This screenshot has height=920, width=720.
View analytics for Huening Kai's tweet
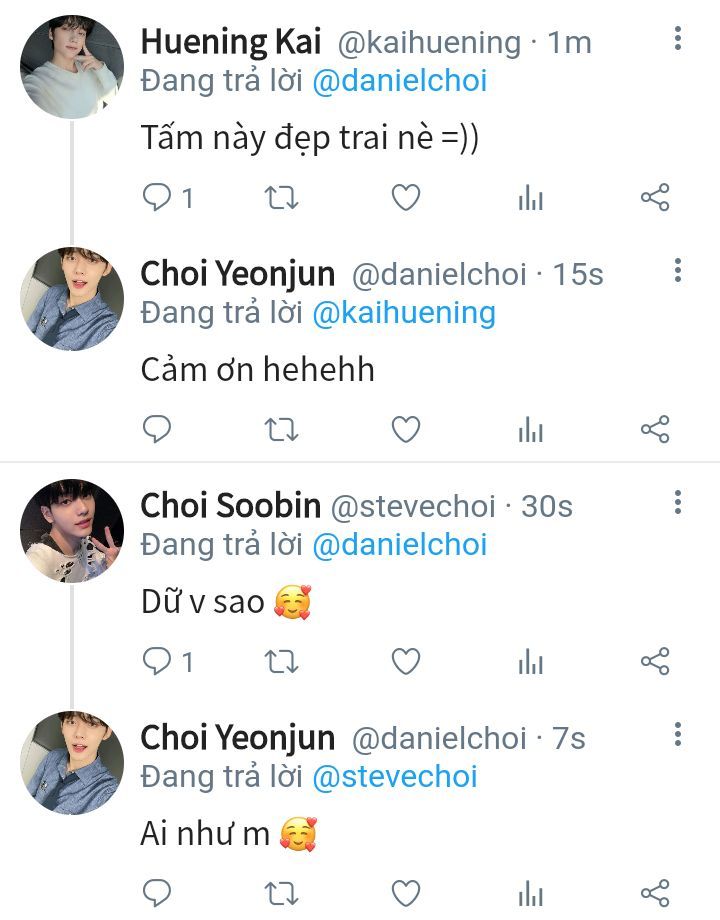tap(530, 198)
